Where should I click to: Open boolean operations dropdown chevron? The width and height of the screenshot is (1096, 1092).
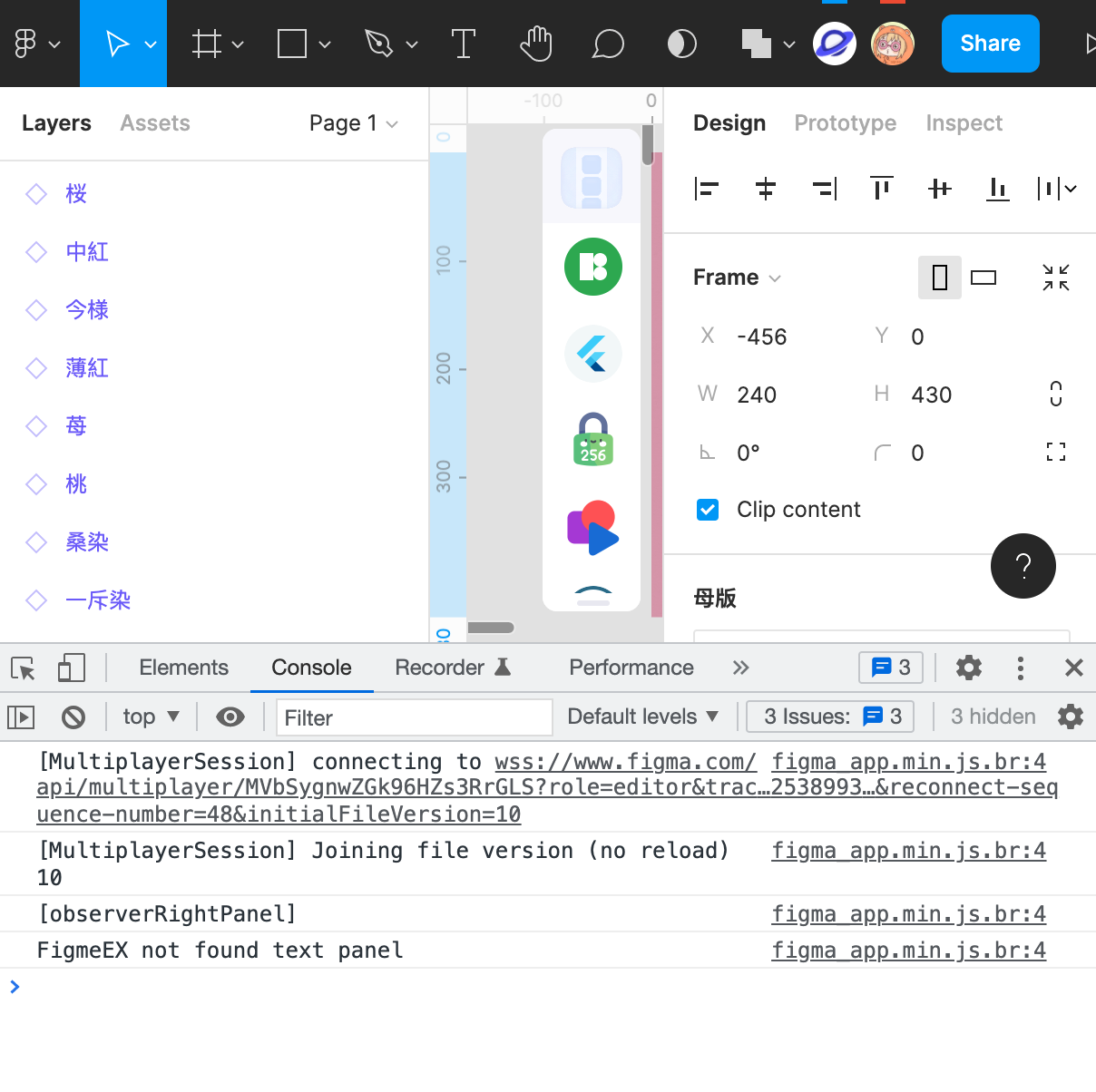(789, 44)
